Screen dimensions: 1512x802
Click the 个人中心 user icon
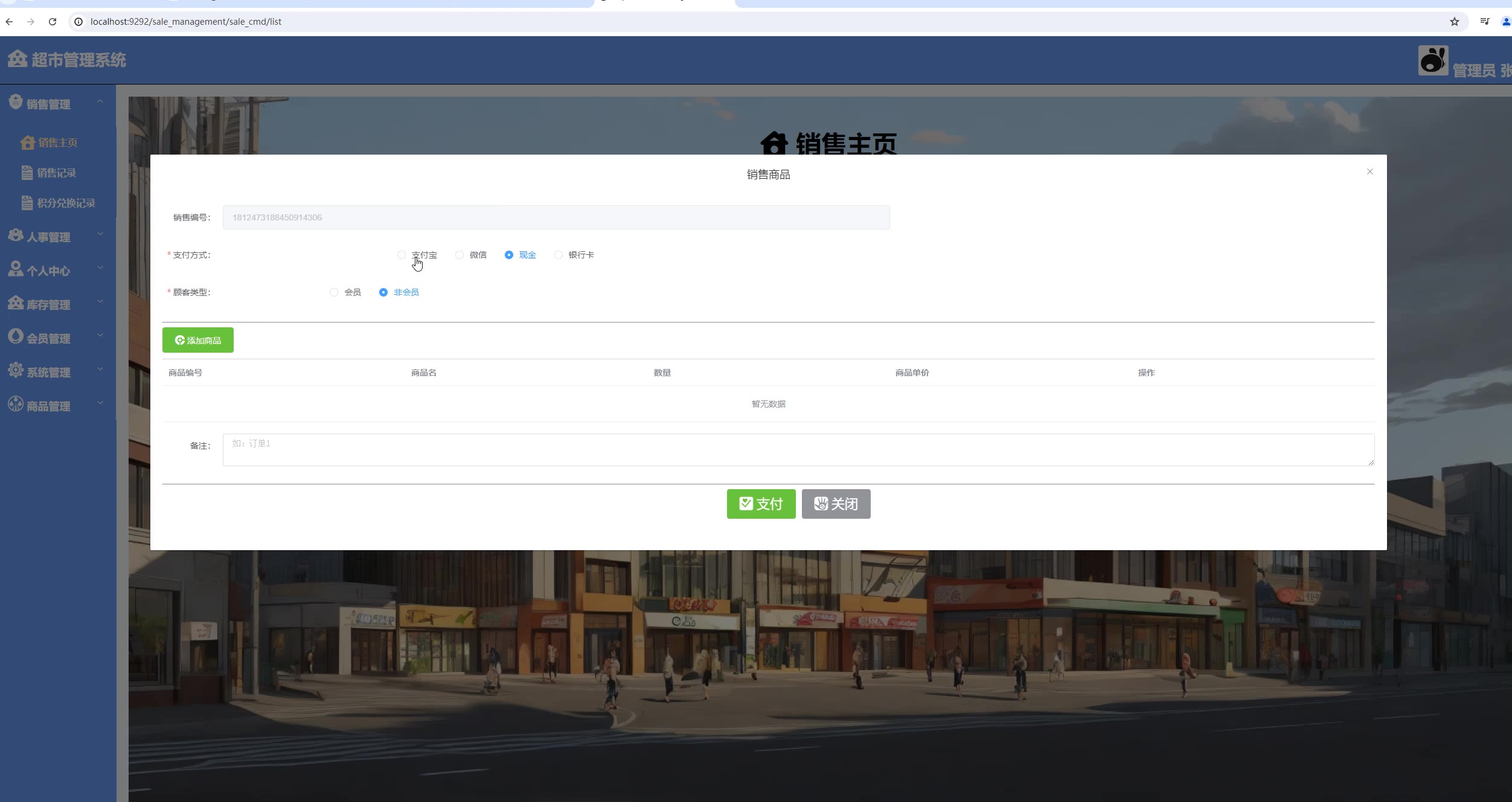pyautogui.click(x=16, y=269)
